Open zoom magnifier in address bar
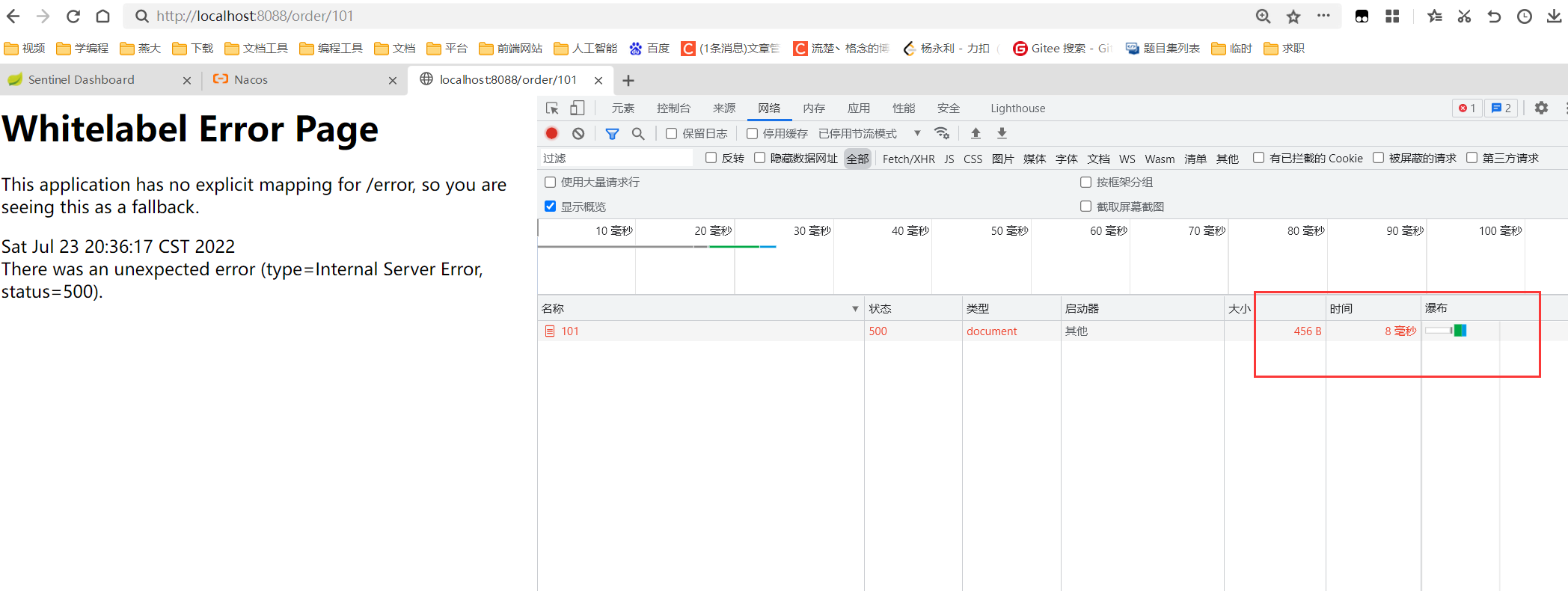Viewport: 1568px width, 591px height. click(x=1264, y=16)
